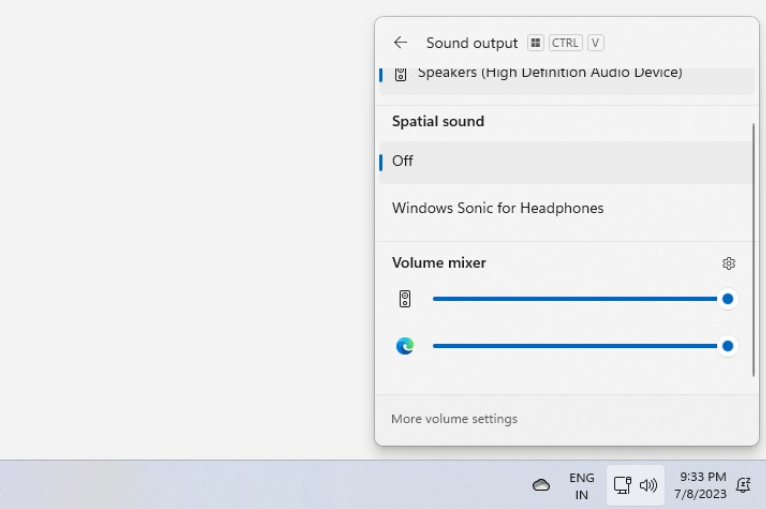The height and width of the screenshot is (509, 766).
Task: Click the Windows key shortcut badge
Action: tap(536, 43)
